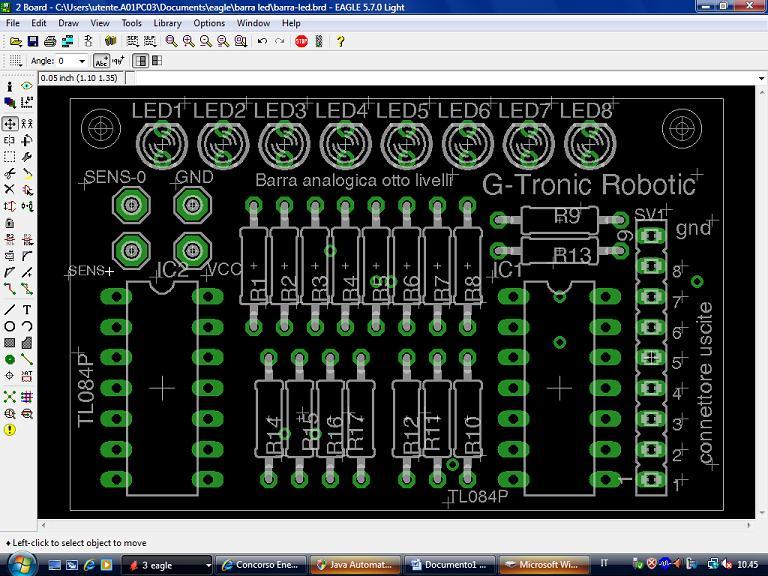Viewport: 768px width, 576px height.
Task: Toggle the Display layers tool
Action: (10, 103)
